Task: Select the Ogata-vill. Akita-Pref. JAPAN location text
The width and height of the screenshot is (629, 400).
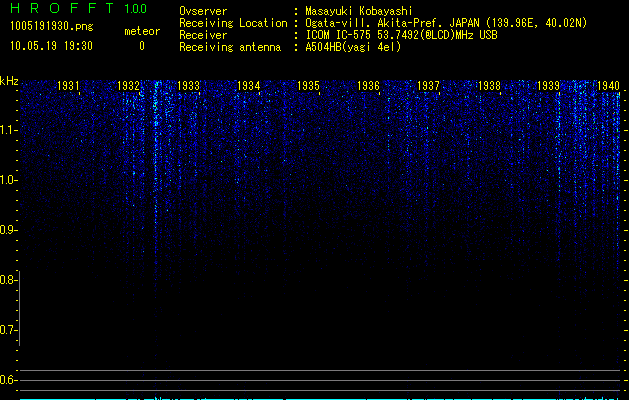Action: pos(446,23)
